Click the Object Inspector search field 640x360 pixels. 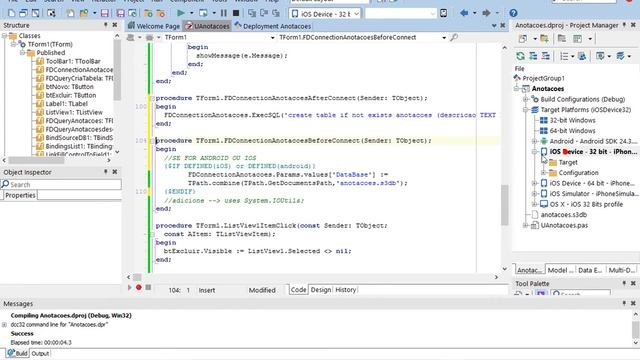pos(61,184)
